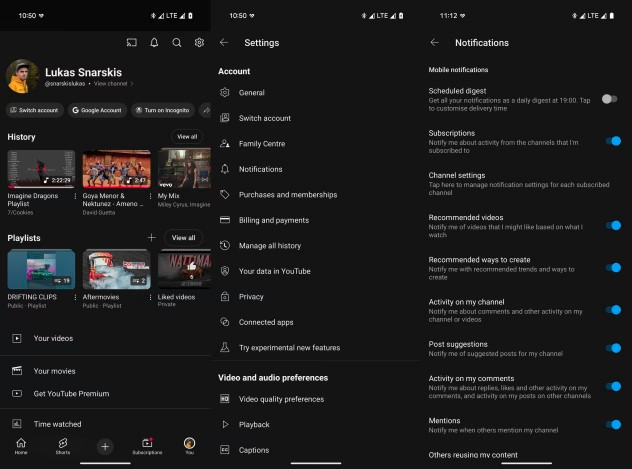This screenshot has width=632, height=469.
Task: Tap the create plus button in bottom bar
Action: [x=105, y=446]
